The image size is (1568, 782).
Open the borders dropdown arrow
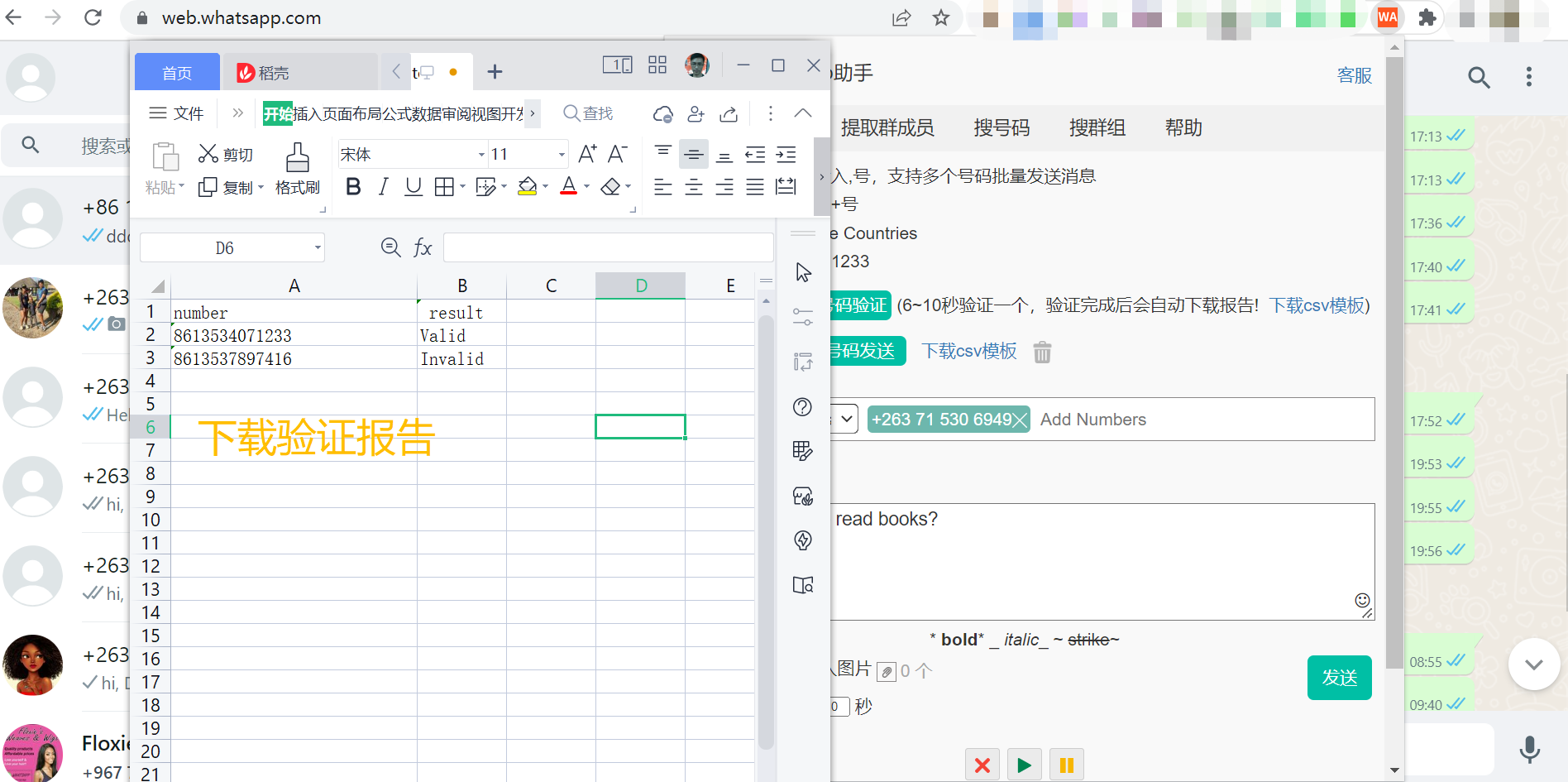coord(462,187)
